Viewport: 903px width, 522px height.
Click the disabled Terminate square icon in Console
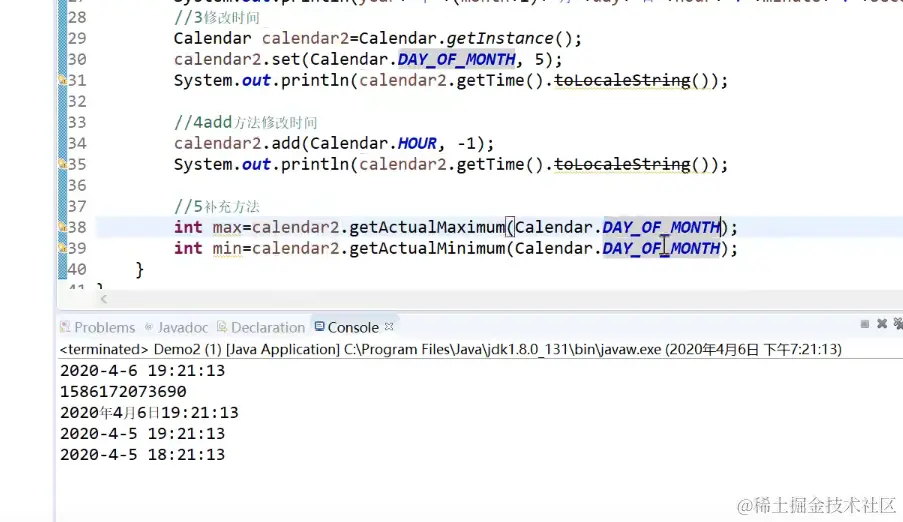[864, 324]
